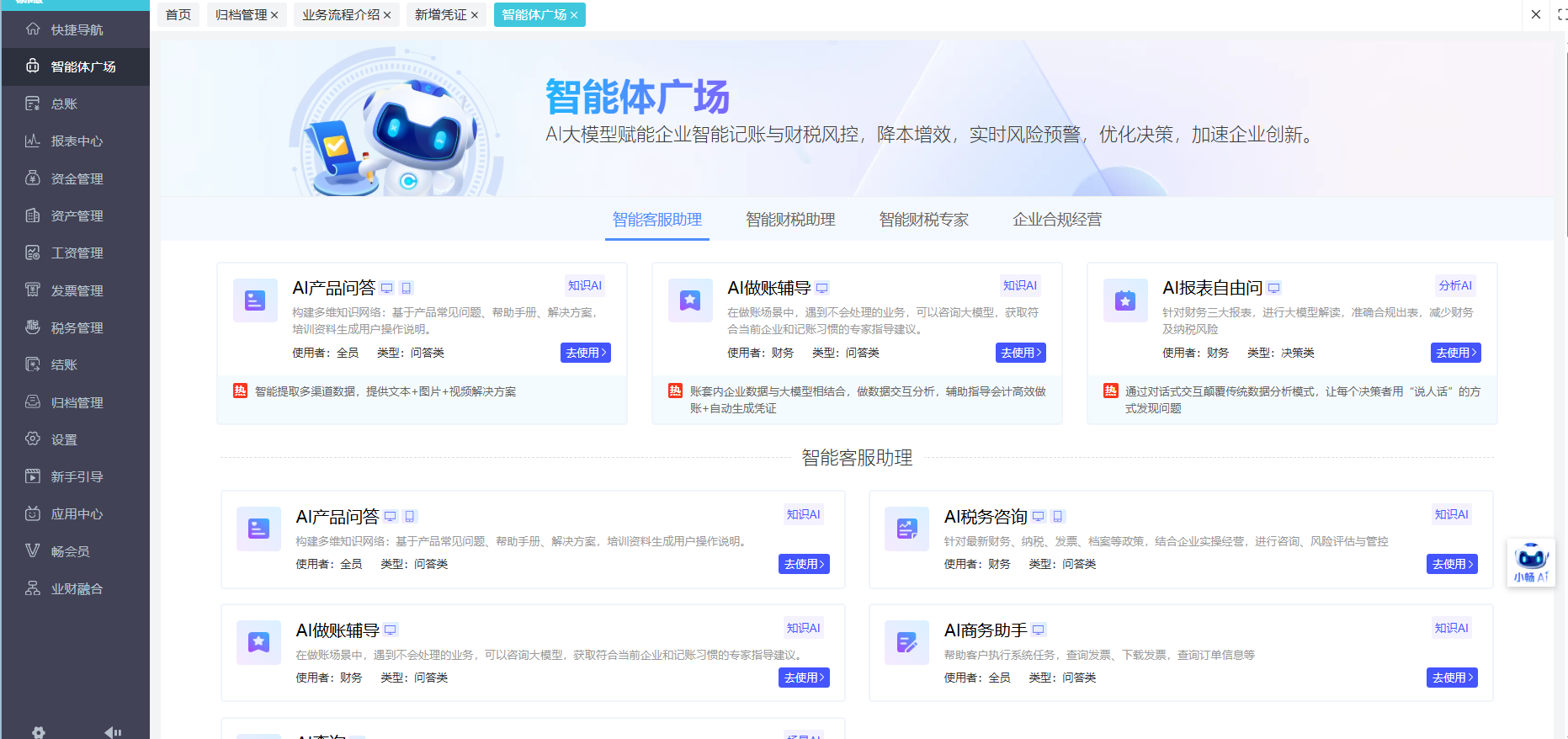Image resolution: width=1568 pixels, height=739 pixels.
Task: Click 去使用 on the AI商务助手 card
Action: [1452, 678]
